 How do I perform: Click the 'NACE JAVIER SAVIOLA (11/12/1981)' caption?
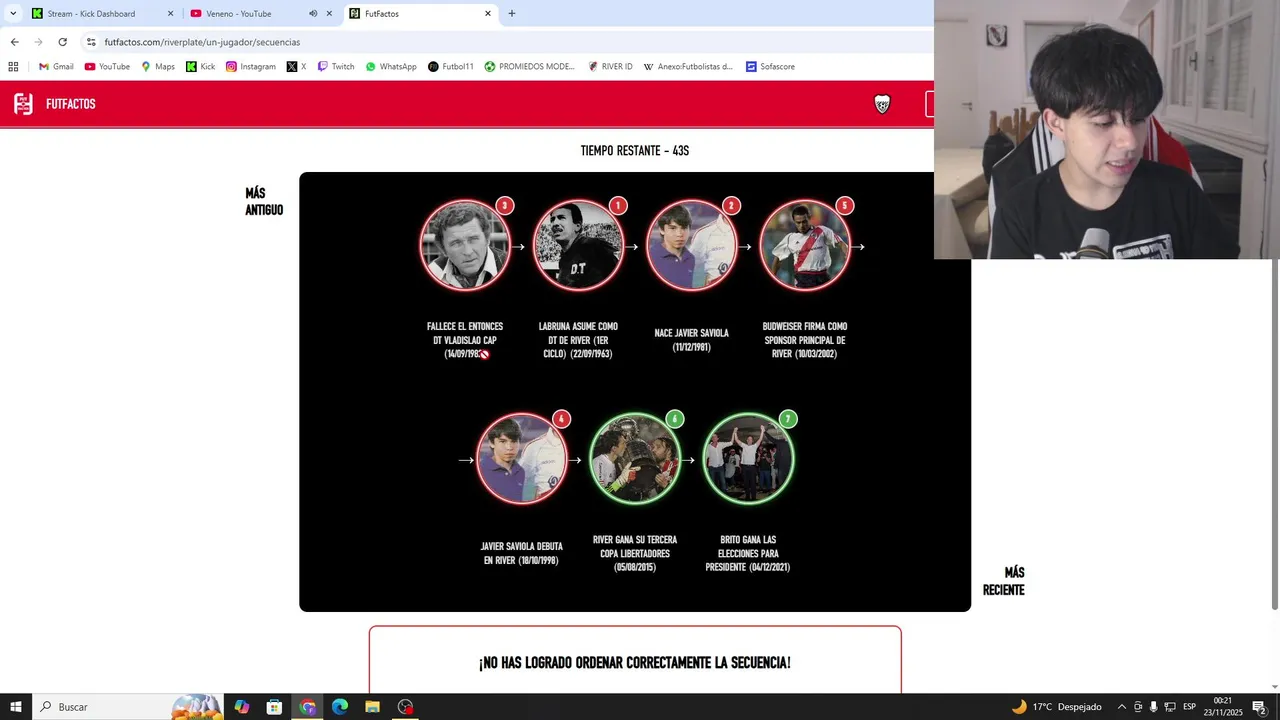click(692, 340)
